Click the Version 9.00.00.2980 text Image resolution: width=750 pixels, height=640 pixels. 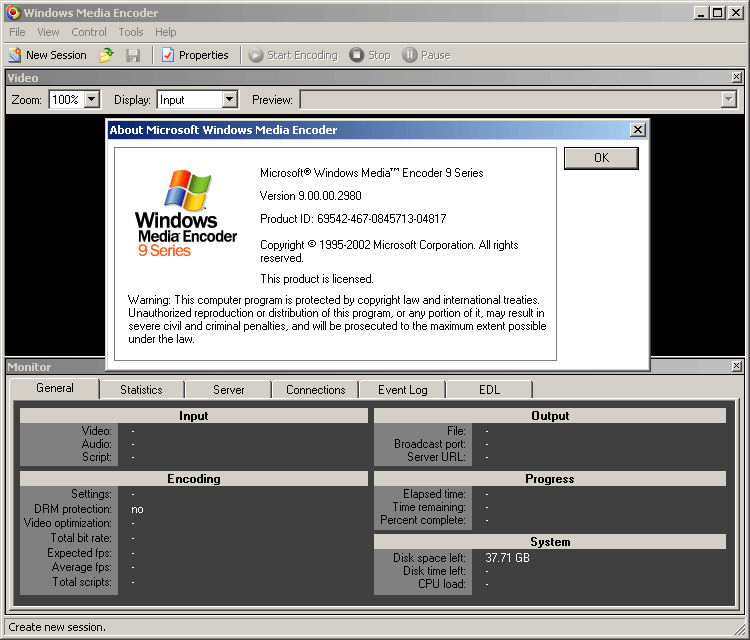(x=310, y=196)
